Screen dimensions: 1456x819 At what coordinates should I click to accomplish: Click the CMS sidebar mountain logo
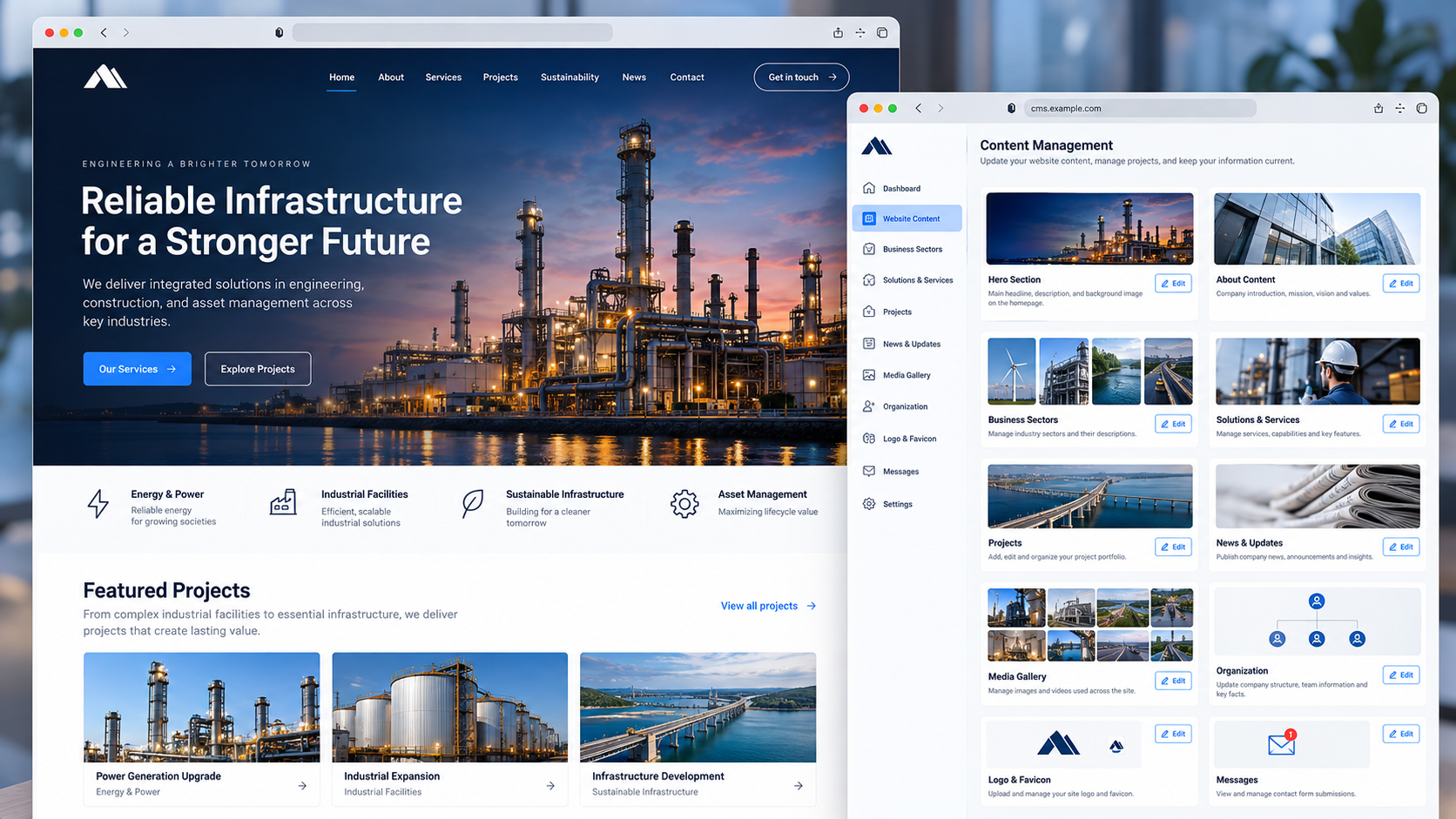pyautogui.click(x=877, y=146)
